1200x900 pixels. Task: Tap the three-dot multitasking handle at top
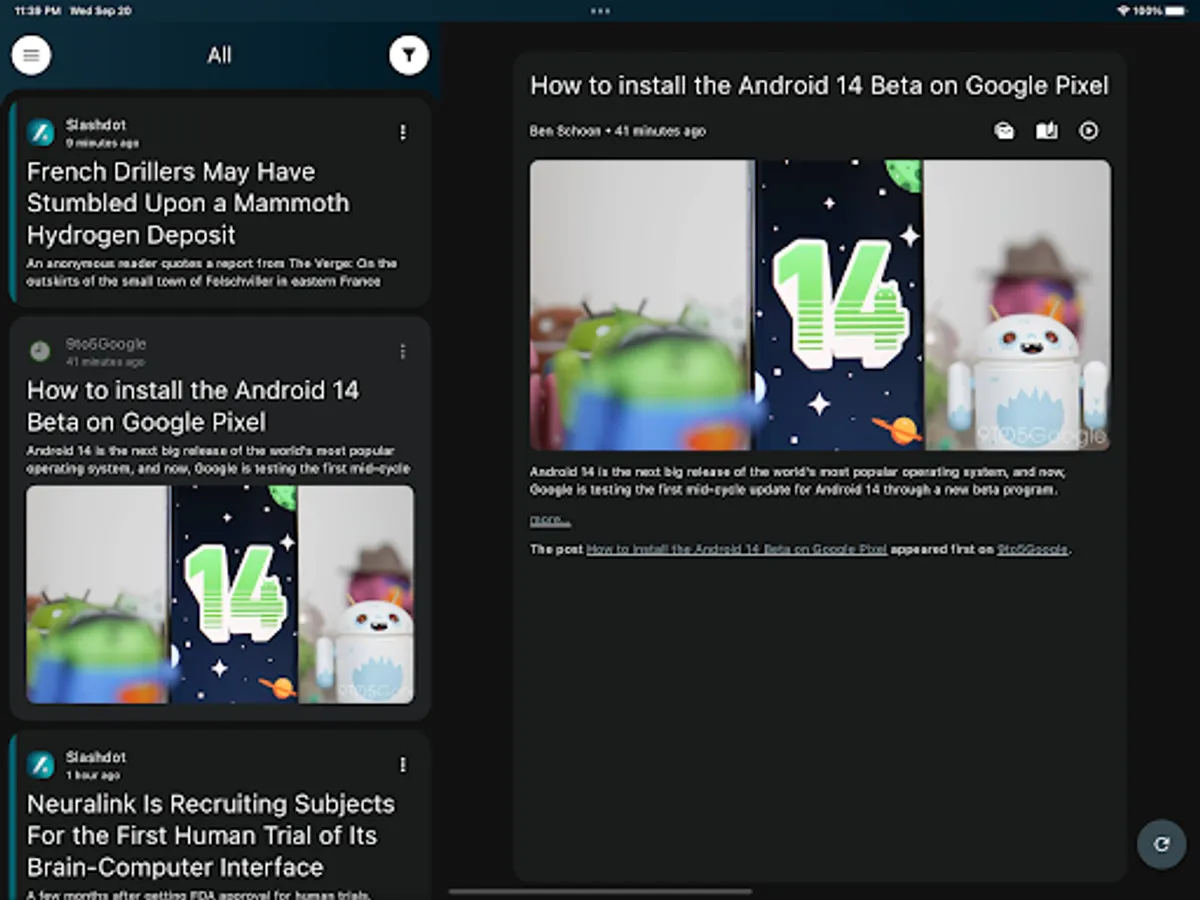point(600,10)
